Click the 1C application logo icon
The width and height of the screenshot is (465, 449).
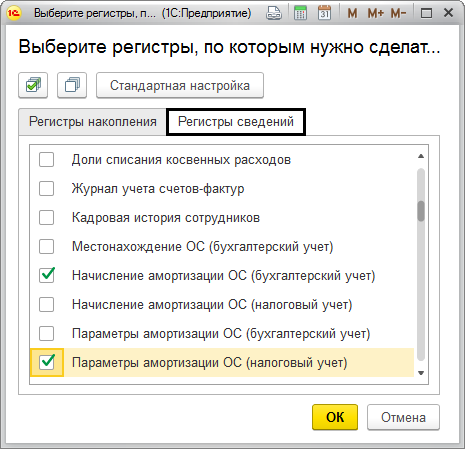[x=14, y=13]
